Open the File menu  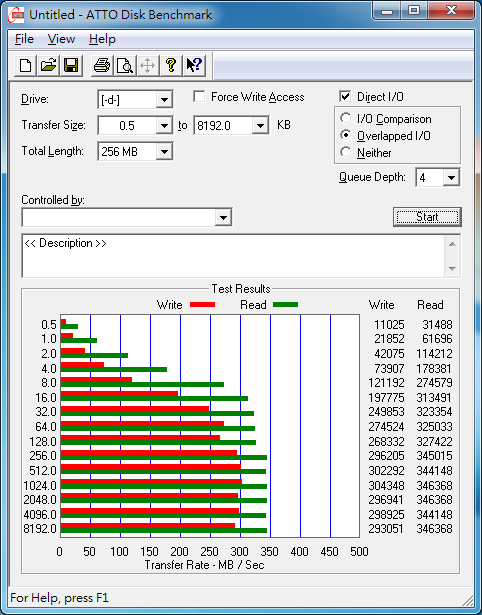click(x=24, y=39)
